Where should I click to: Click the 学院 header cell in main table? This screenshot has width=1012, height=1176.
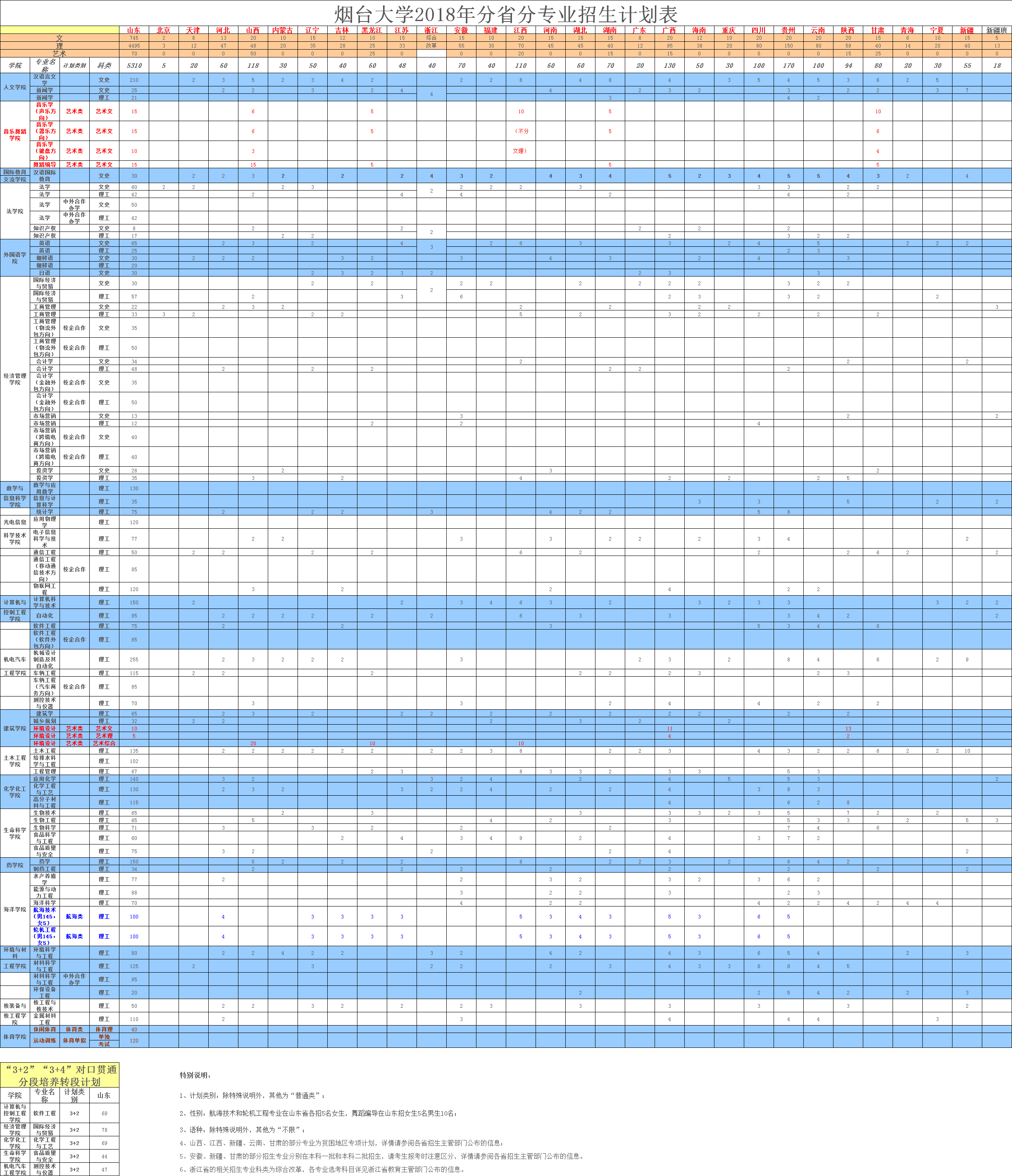(15, 65)
